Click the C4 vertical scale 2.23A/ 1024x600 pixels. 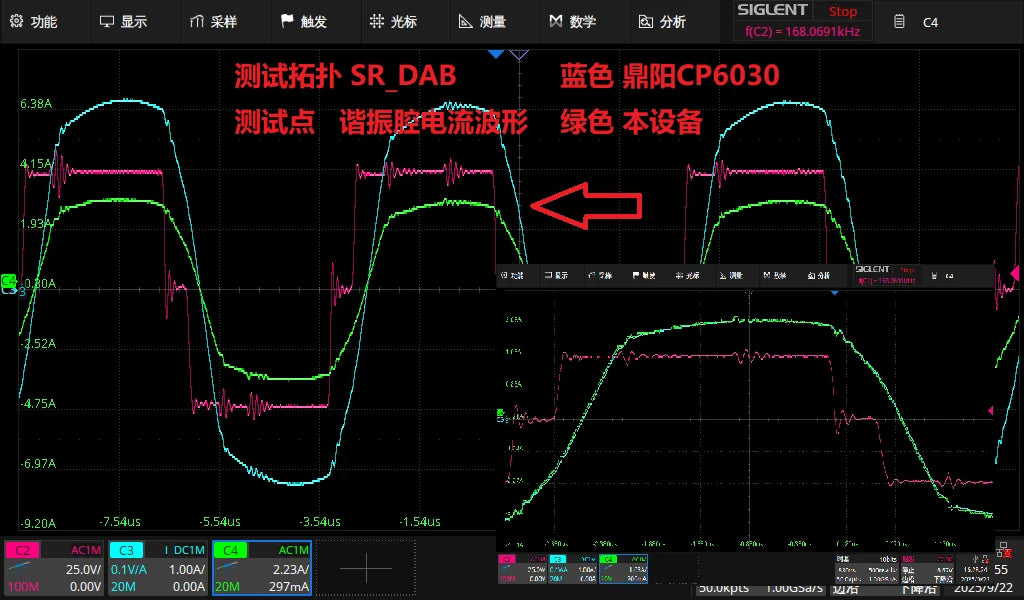[291, 569]
